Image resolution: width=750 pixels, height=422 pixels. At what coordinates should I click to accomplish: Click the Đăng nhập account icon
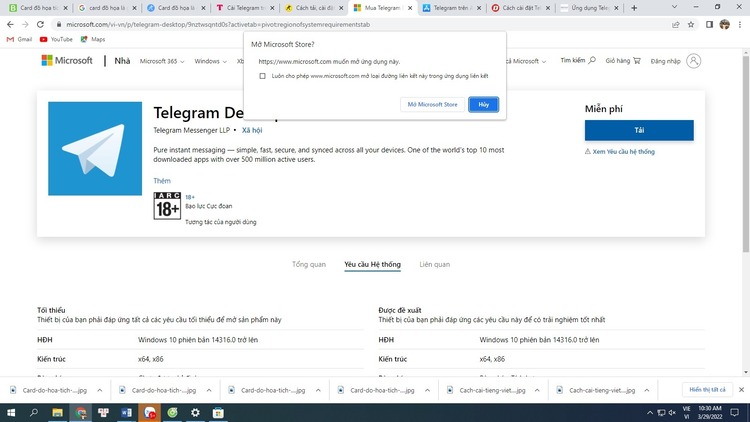tap(694, 61)
